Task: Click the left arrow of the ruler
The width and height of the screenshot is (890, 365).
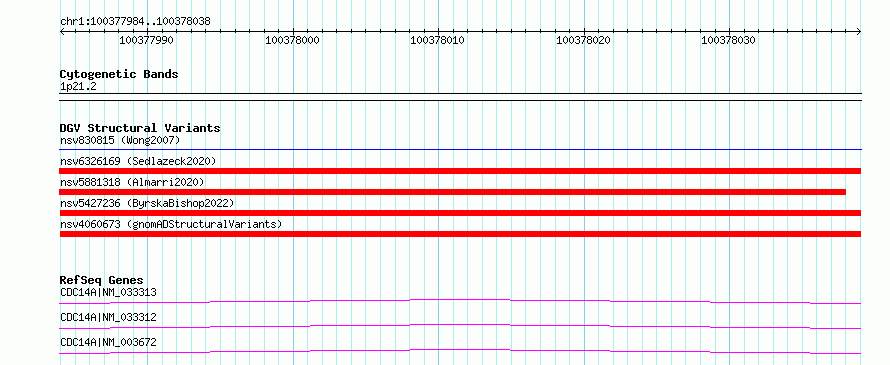Action: pyautogui.click(x=63, y=31)
